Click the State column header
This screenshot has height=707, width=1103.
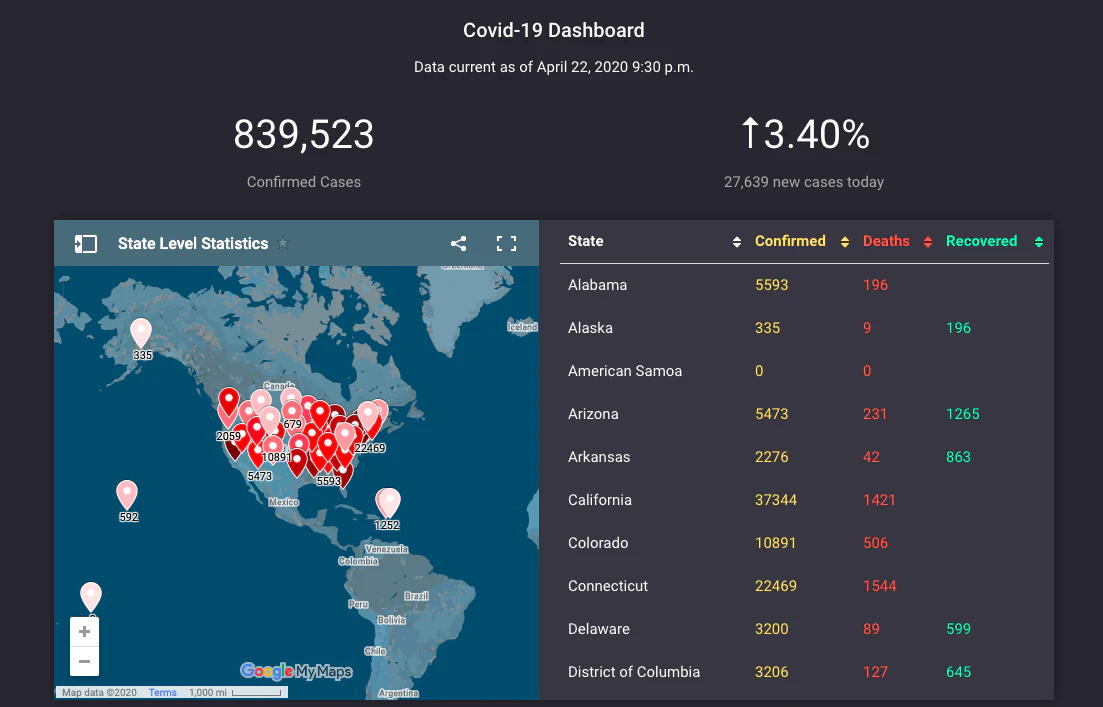pos(585,241)
